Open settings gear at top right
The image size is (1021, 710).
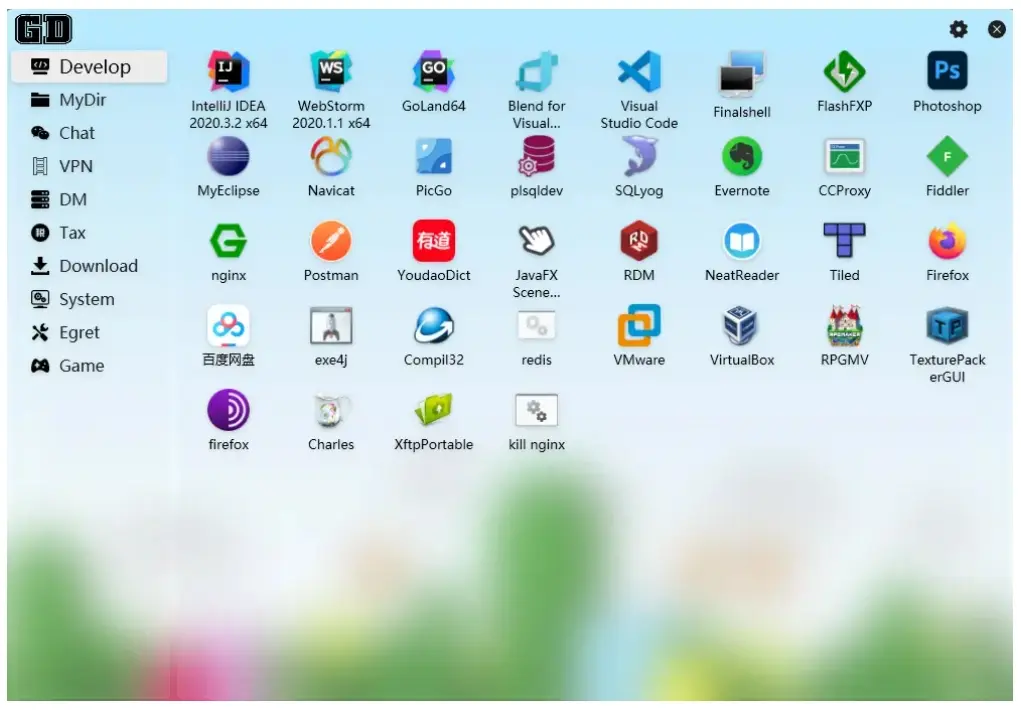pos(958,29)
